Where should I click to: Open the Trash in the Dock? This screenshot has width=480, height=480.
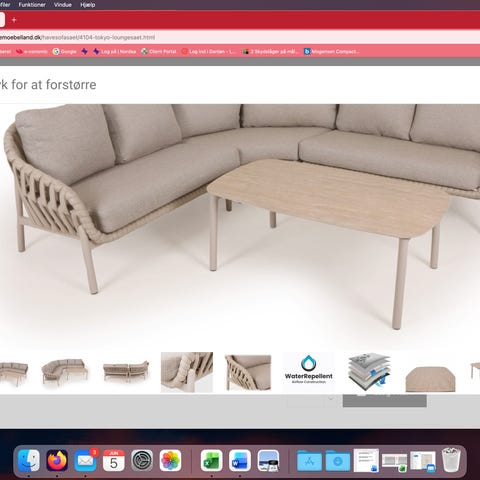point(451,460)
